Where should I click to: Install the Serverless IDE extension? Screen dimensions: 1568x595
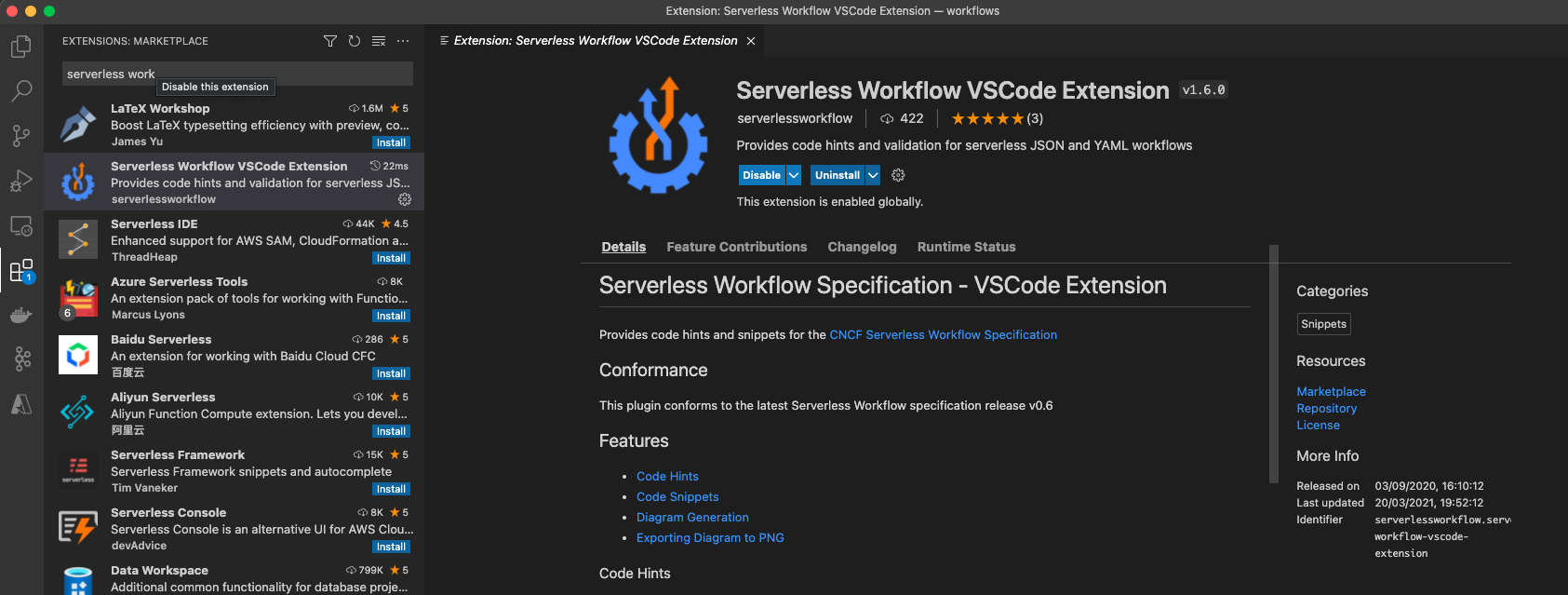pyautogui.click(x=391, y=258)
